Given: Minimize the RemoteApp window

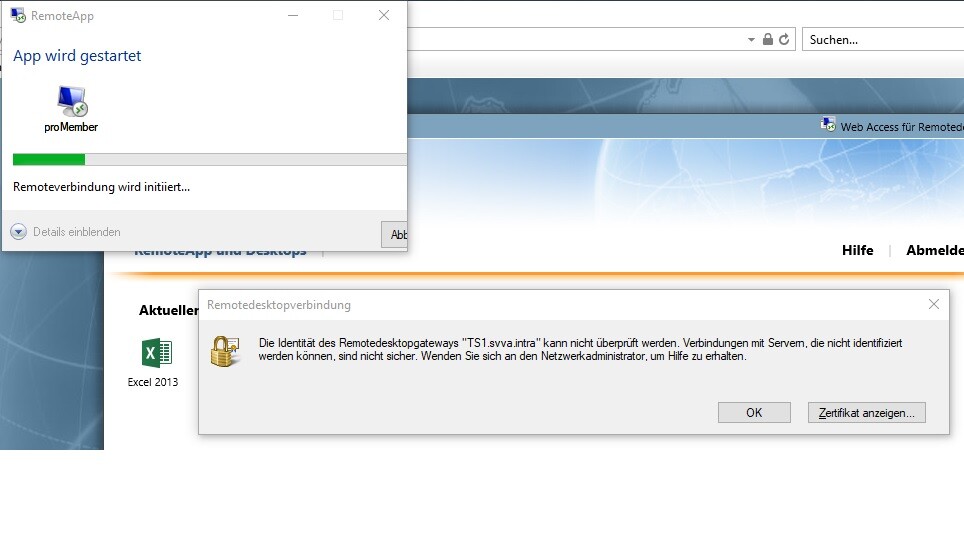Looking at the screenshot, I should pyautogui.click(x=293, y=15).
